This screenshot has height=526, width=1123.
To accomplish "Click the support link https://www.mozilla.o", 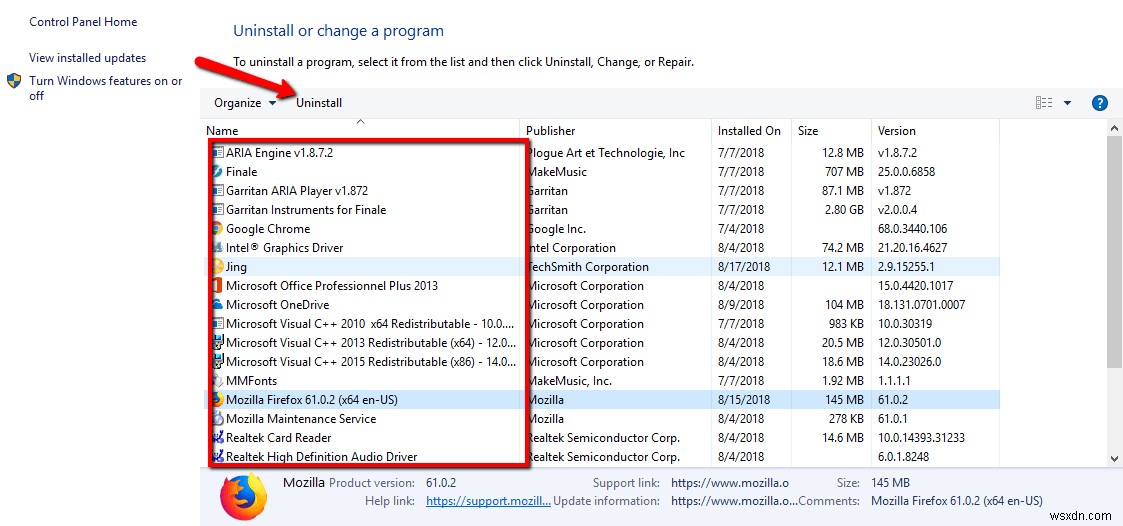I will point(730,483).
